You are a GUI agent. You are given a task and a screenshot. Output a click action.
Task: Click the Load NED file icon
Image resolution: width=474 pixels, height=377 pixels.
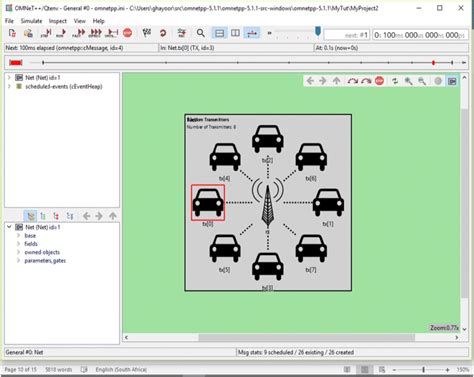click(x=28, y=33)
